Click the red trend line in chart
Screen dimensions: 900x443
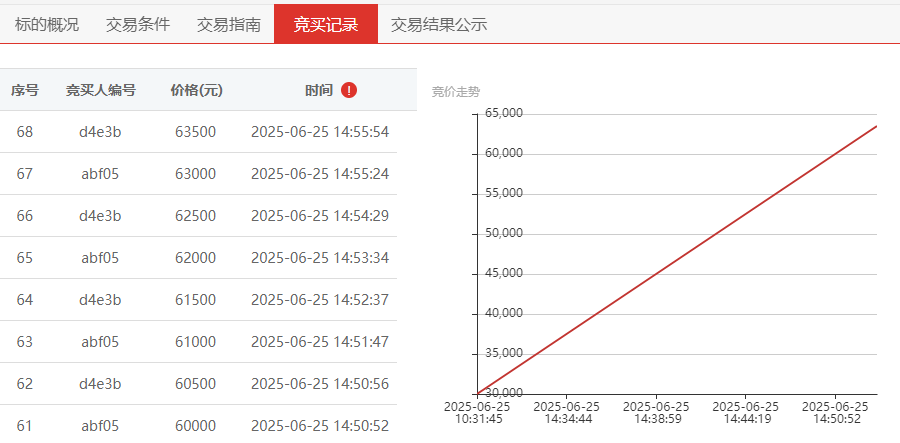[x=677, y=259]
